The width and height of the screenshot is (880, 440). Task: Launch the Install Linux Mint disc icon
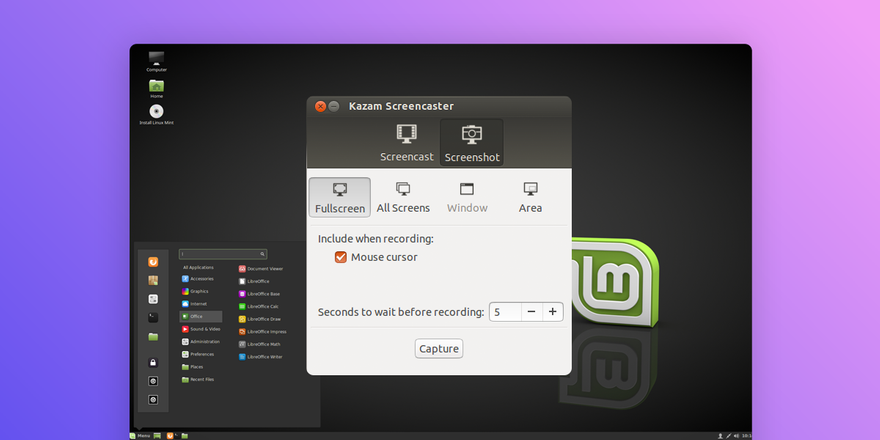coord(157,114)
